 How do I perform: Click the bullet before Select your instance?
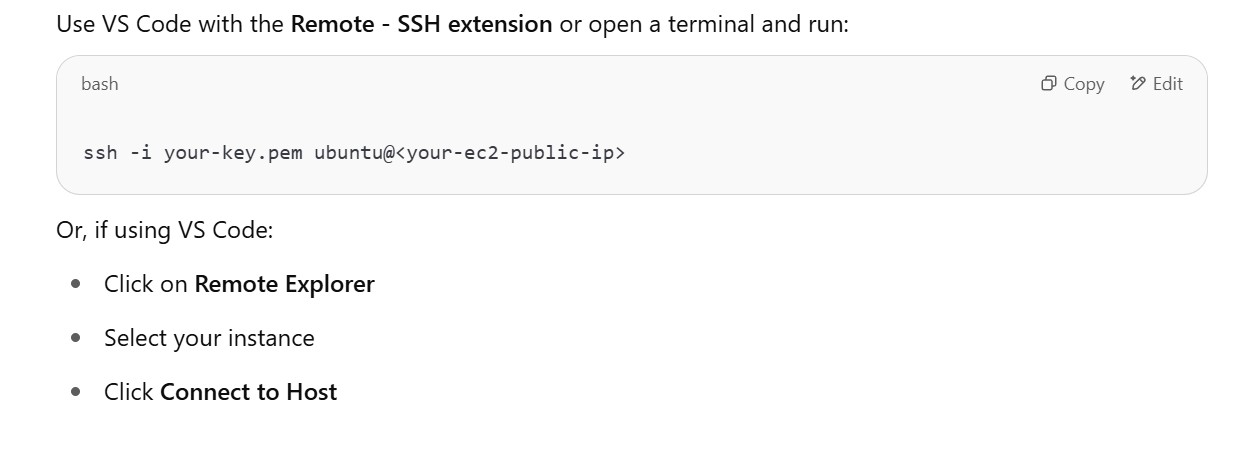pyautogui.click(x=76, y=338)
